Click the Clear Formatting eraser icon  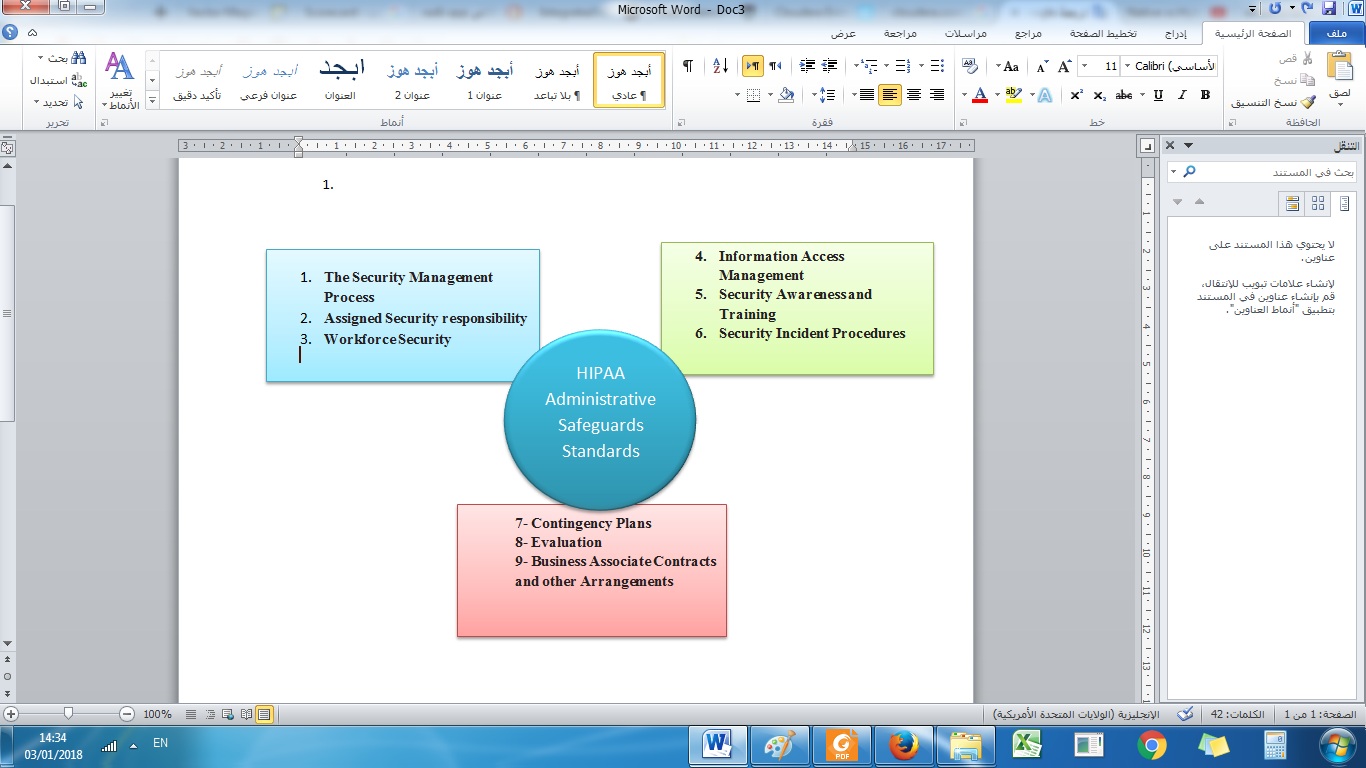970,66
